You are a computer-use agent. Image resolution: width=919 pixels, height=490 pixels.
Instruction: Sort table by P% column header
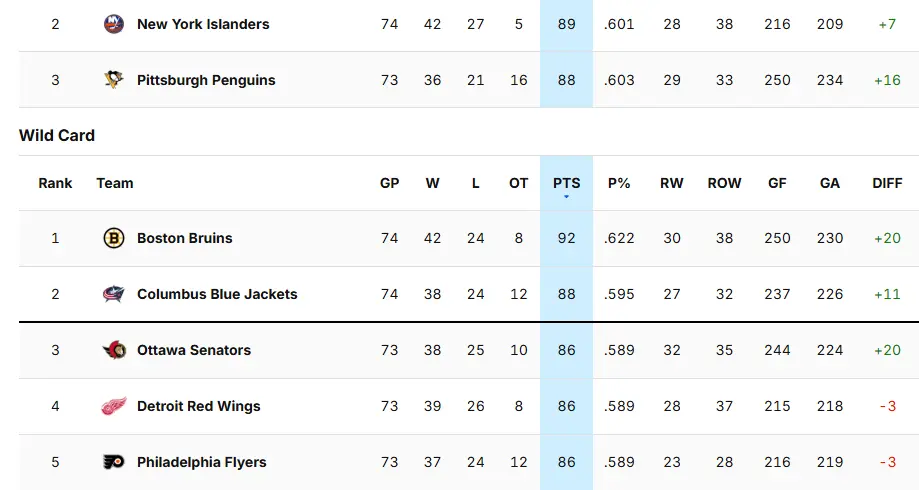(619, 183)
